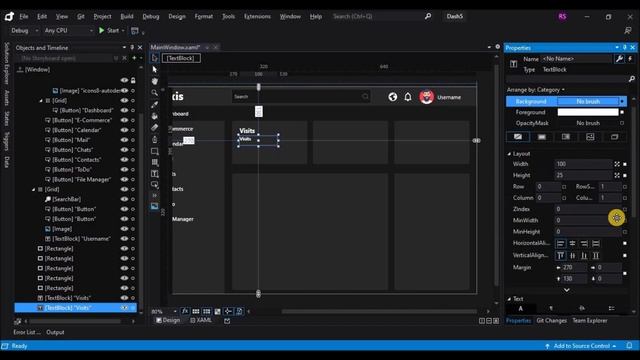This screenshot has height=360, width=640.
Task: Open Arrange by: Category dropdown
Action: pyautogui.click(x=536, y=90)
